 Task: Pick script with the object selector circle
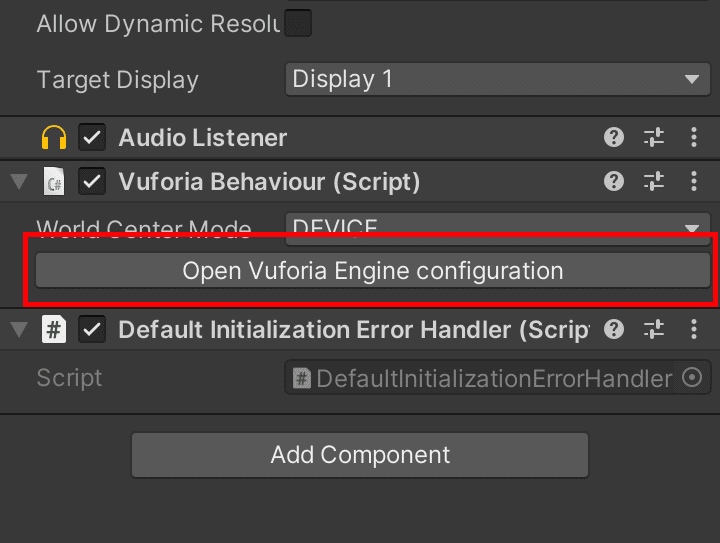click(691, 378)
